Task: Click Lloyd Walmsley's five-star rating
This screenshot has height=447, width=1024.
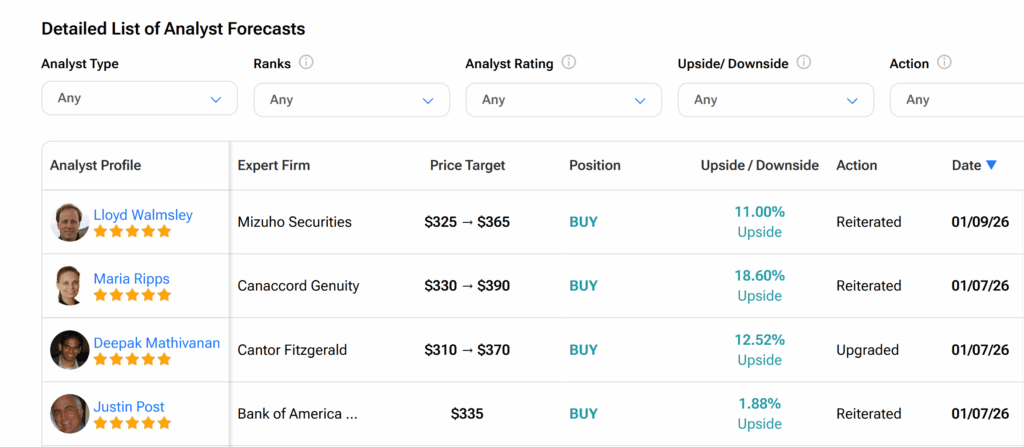Action: click(x=132, y=232)
